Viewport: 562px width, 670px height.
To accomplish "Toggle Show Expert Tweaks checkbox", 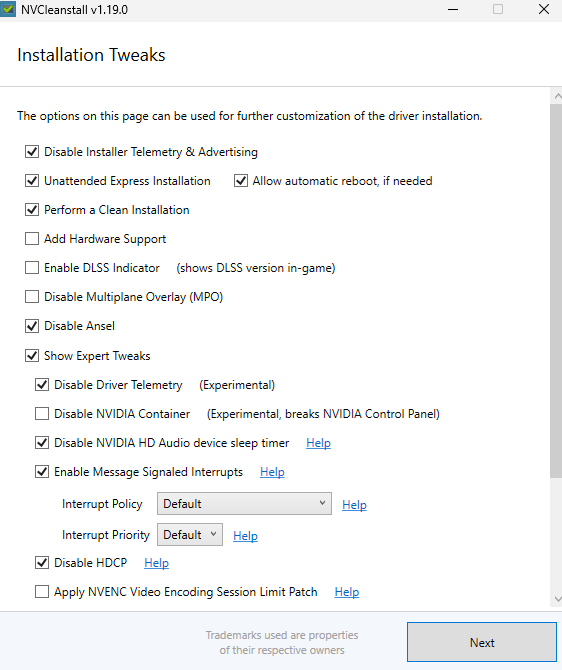I will pyautogui.click(x=32, y=356).
